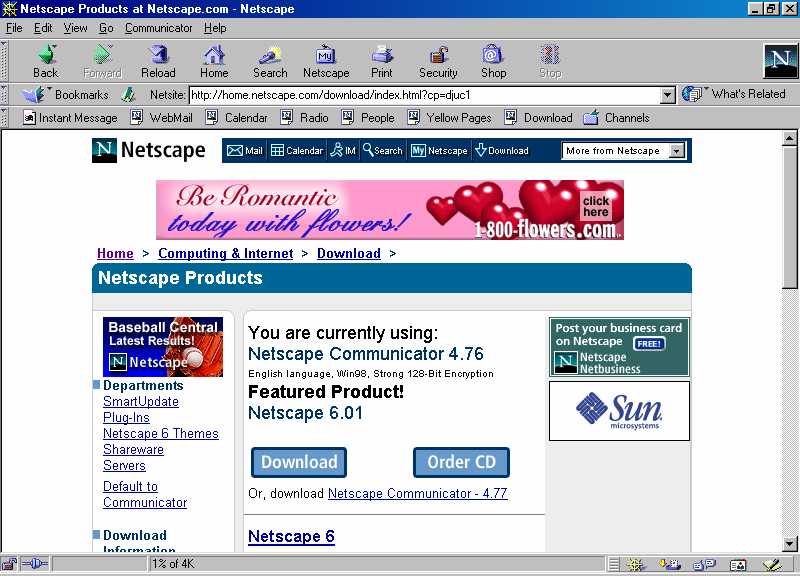Viewport: 800px width, 576px height.
Task: Click the Netscape Netbusiness business card ad
Action: point(619,347)
